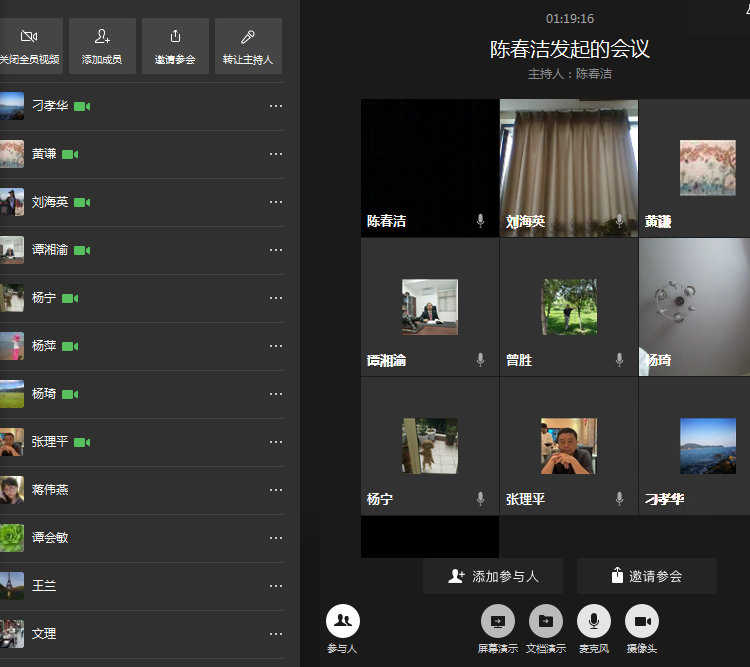
Task: Click the 添加参与人 button
Action: [x=493, y=576]
